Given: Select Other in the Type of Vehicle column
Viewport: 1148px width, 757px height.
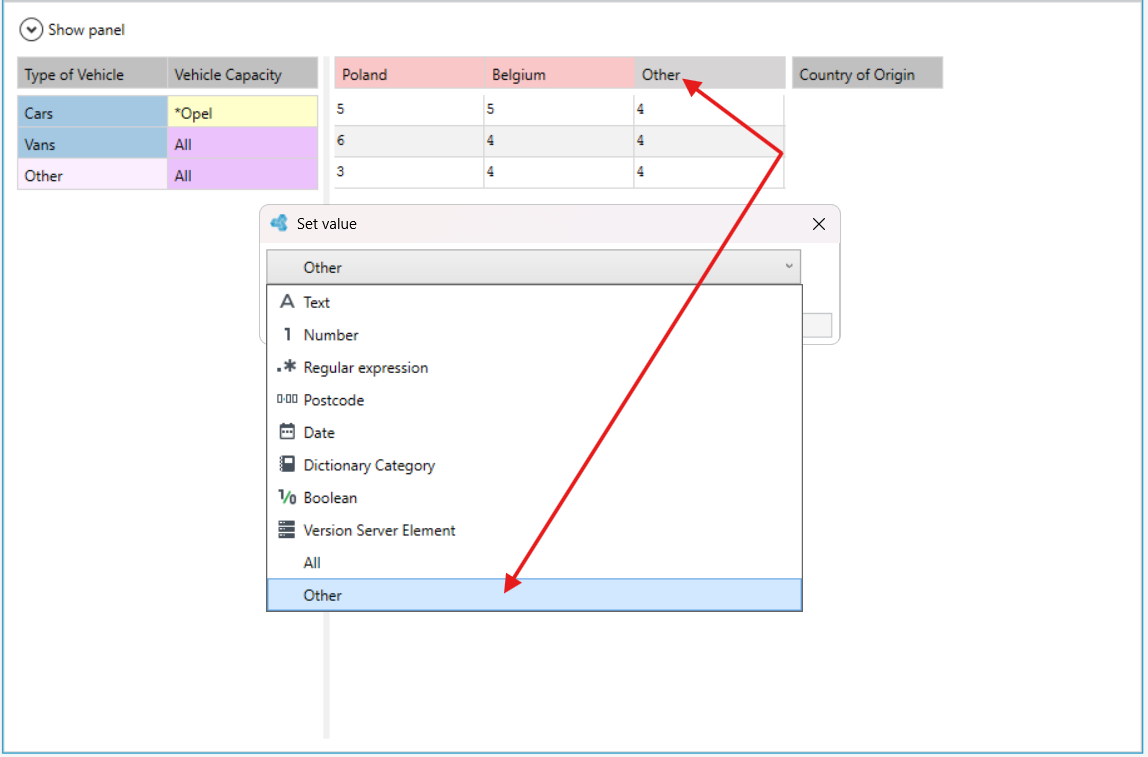Looking at the screenshot, I should tap(92, 175).
